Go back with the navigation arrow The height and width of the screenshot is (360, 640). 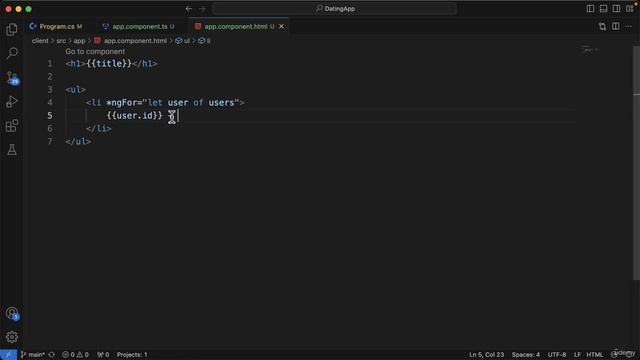(189, 9)
